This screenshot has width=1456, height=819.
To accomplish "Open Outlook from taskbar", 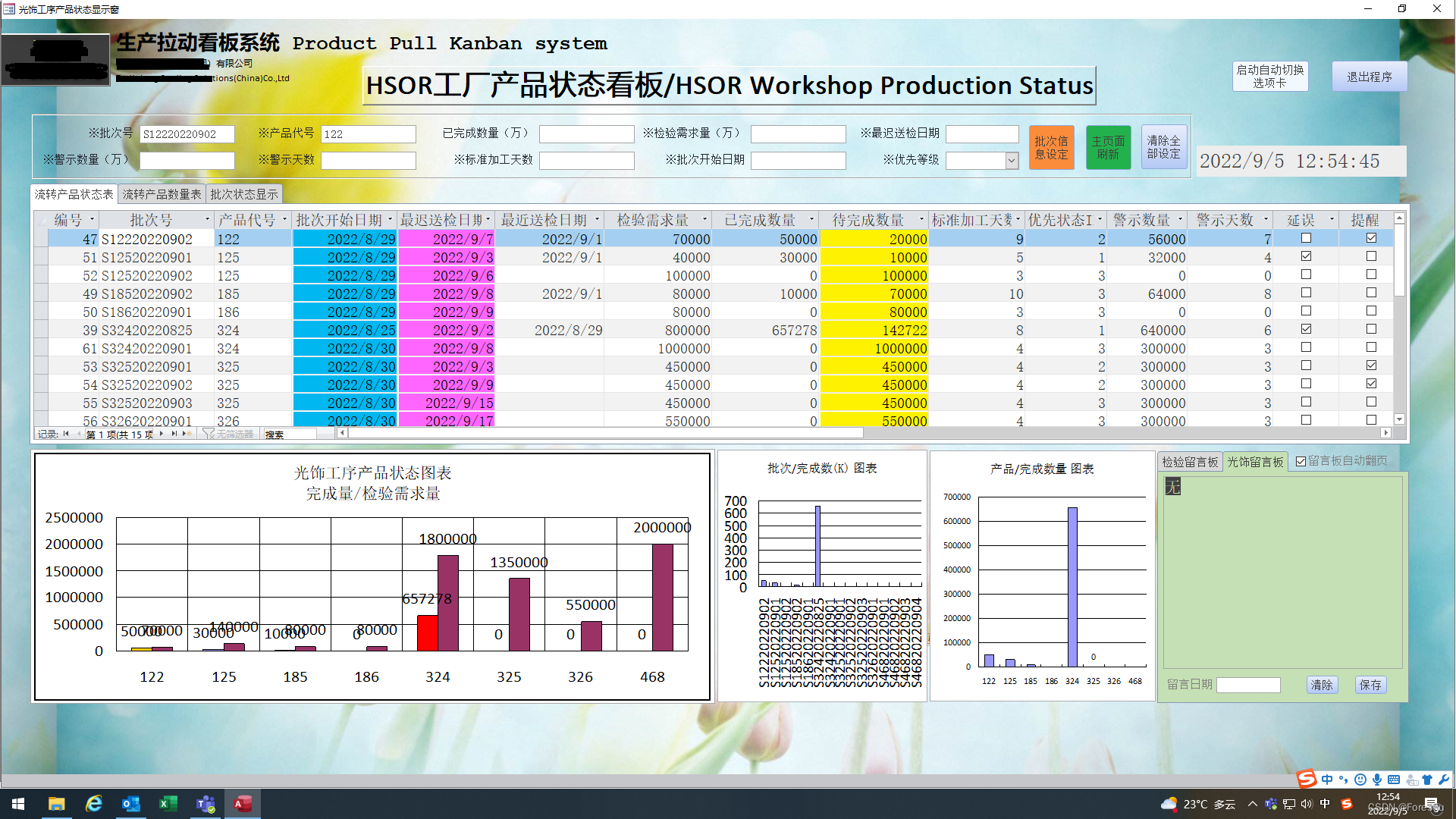I will (130, 804).
